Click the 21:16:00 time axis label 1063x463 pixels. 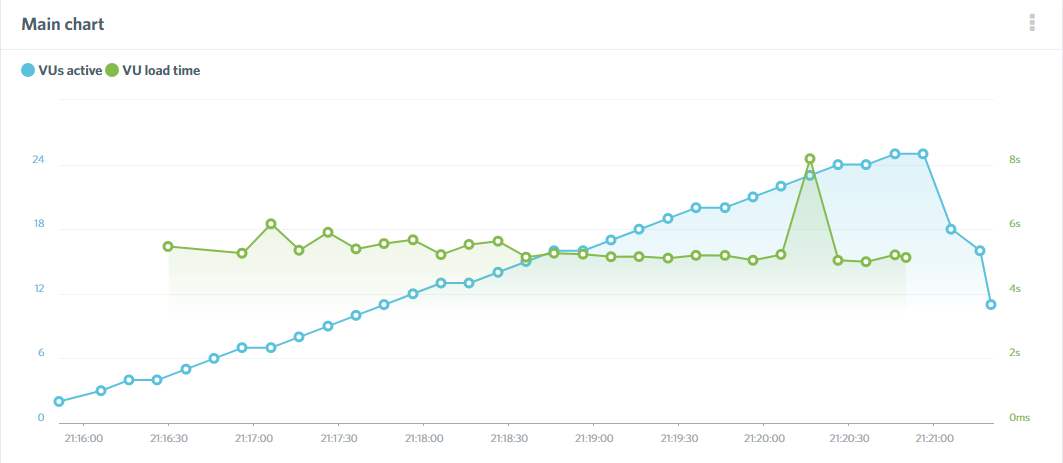tap(84, 438)
